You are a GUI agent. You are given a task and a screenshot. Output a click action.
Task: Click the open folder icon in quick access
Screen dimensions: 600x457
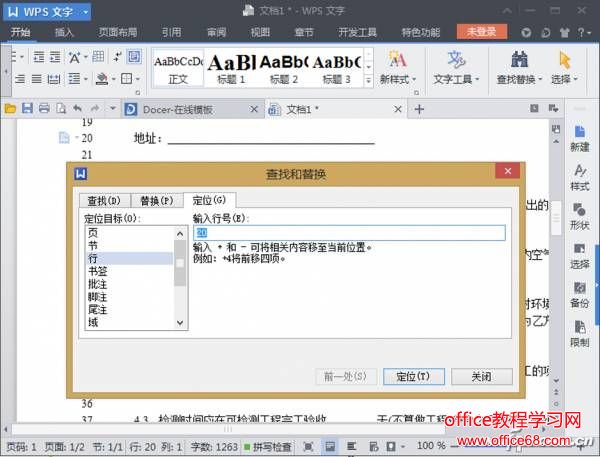(10, 109)
